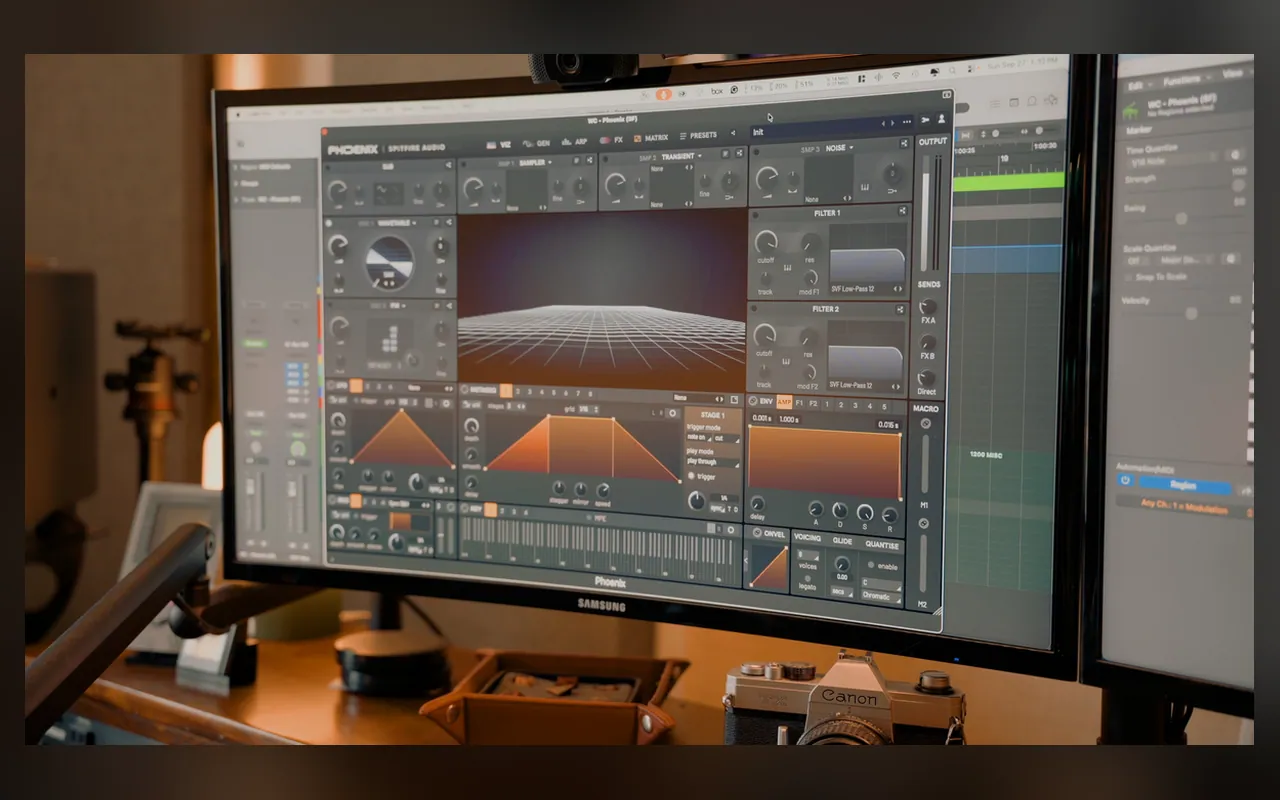Click the Filter 2 cutoff knob
The height and width of the screenshot is (800, 1280).
coord(764,336)
